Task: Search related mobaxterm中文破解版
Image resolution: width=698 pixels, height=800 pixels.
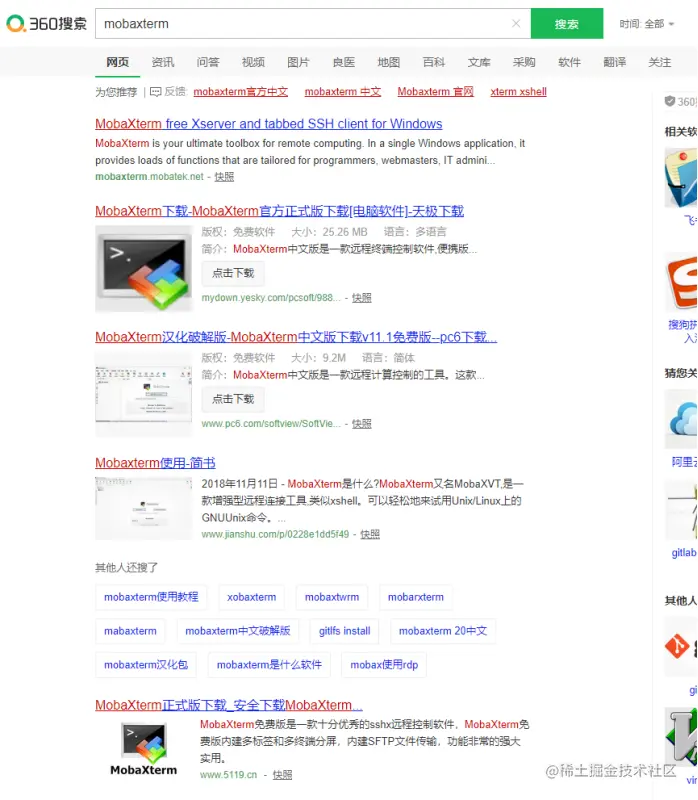Action: pos(237,631)
